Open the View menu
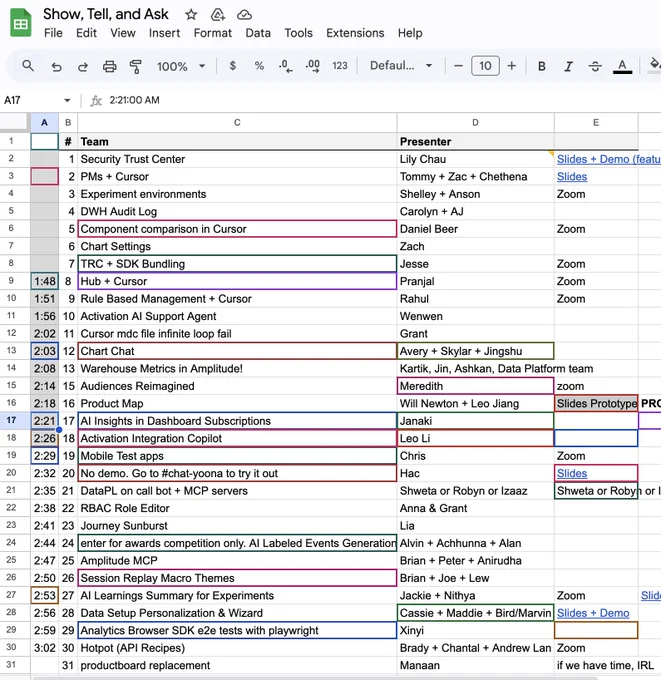The height and width of the screenshot is (680, 661). point(123,33)
